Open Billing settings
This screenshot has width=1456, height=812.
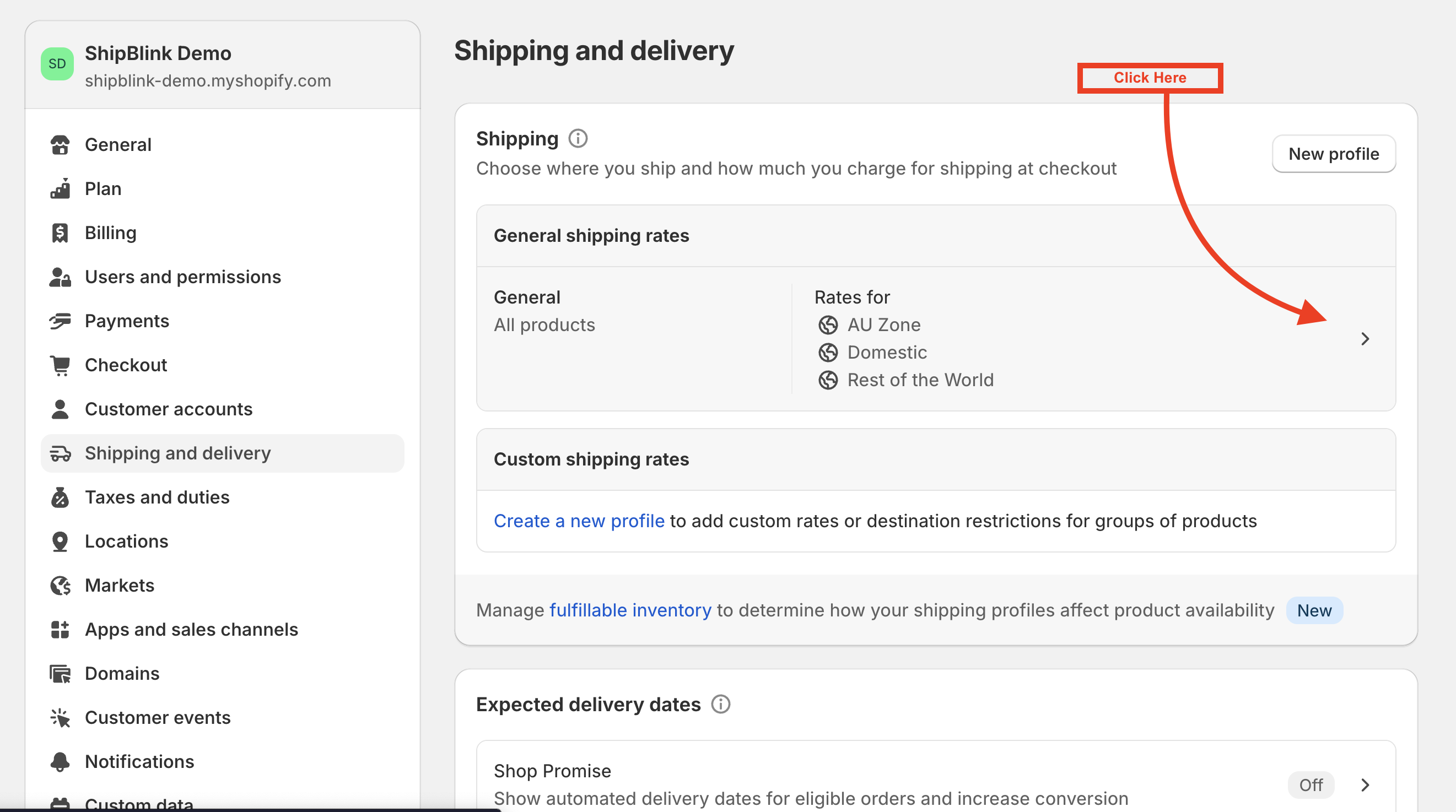[222, 233]
